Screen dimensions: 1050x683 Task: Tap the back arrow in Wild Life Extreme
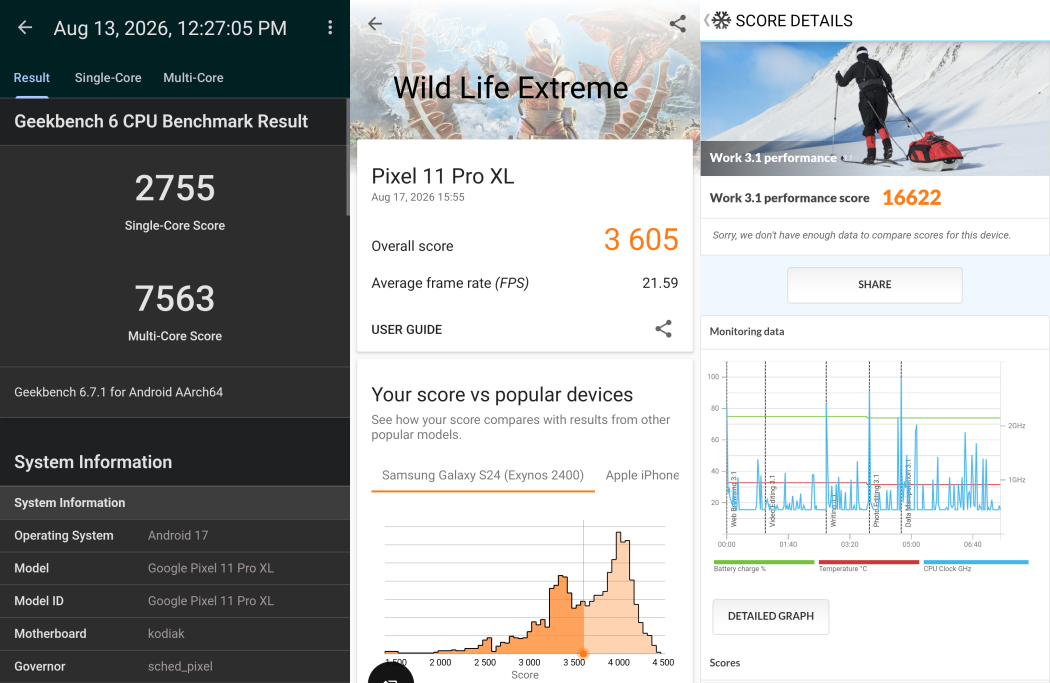pos(375,24)
